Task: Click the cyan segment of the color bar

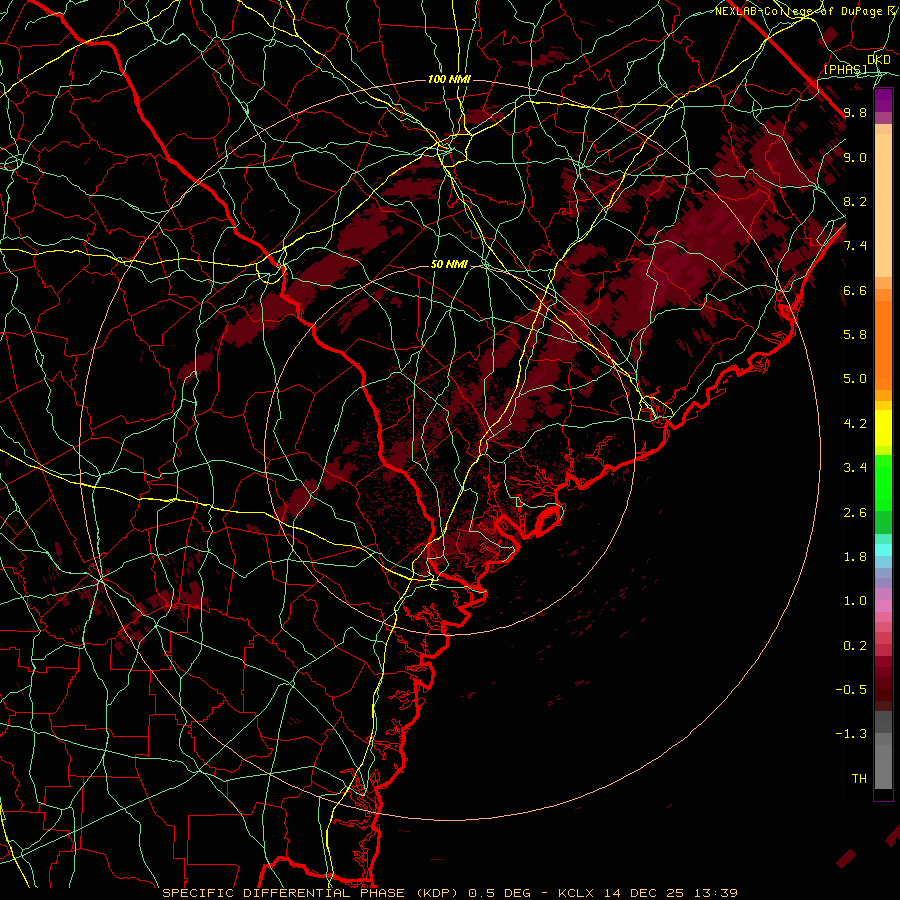Action: 883,550
